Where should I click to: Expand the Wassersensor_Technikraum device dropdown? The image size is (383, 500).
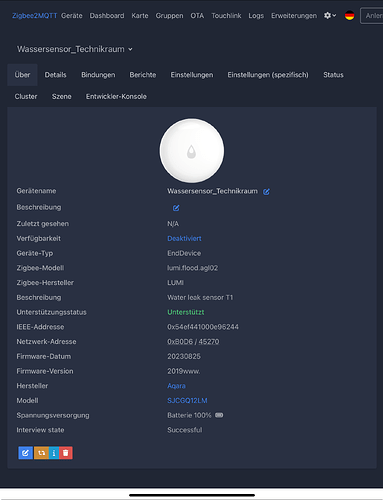click(x=75, y=49)
